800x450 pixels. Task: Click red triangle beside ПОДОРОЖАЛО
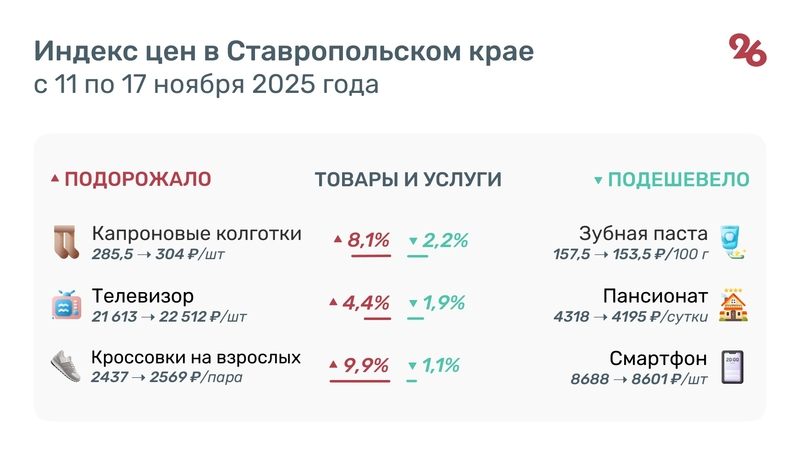point(55,180)
